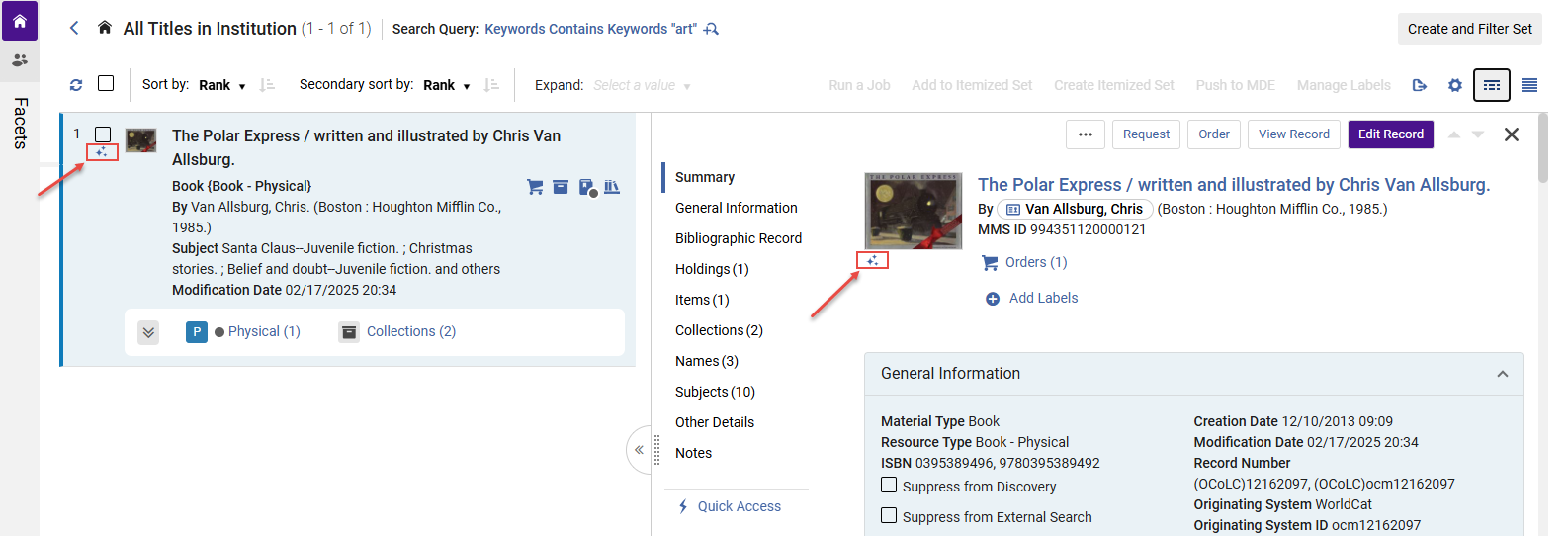
Task: Expand result details with double chevron
Action: [x=148, y=332]
